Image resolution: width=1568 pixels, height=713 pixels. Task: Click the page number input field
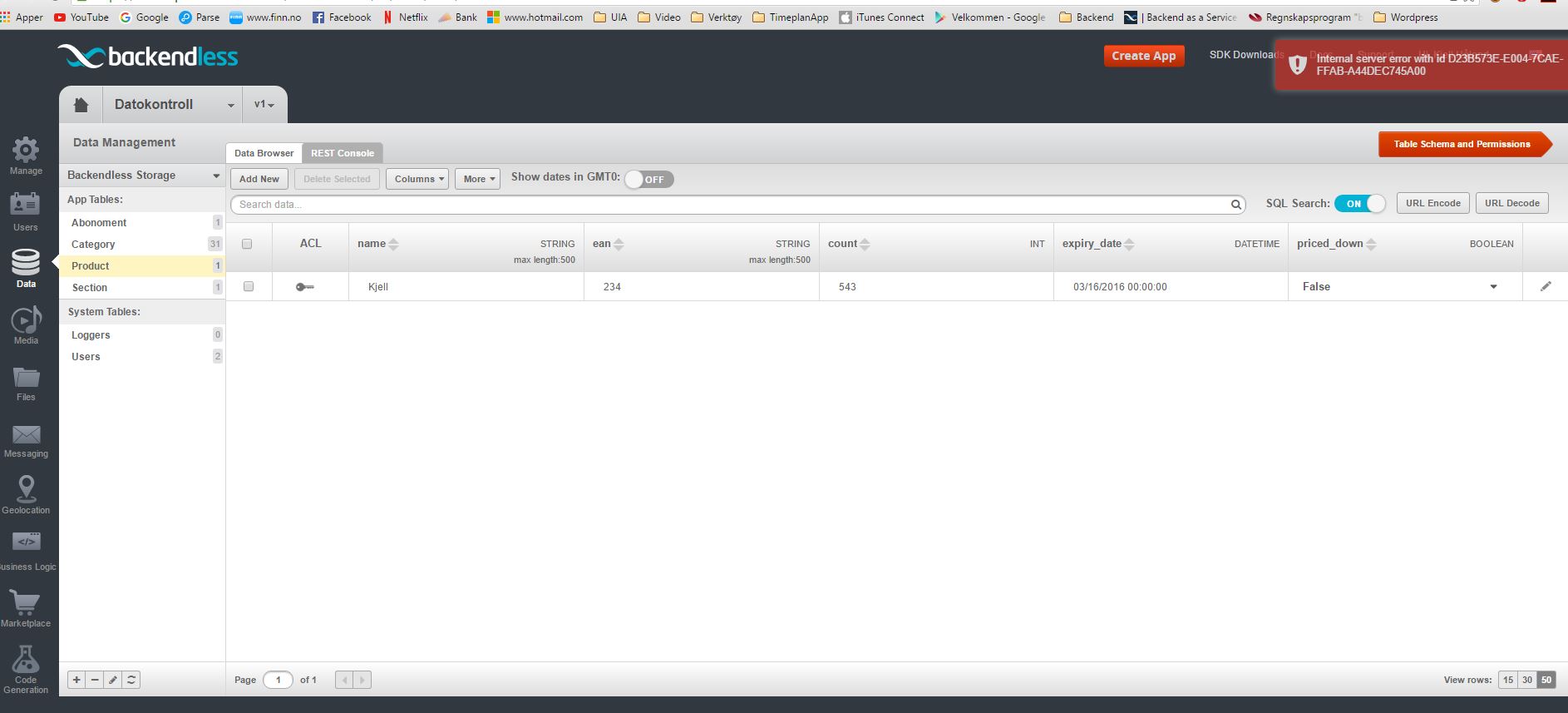(279, 680)
